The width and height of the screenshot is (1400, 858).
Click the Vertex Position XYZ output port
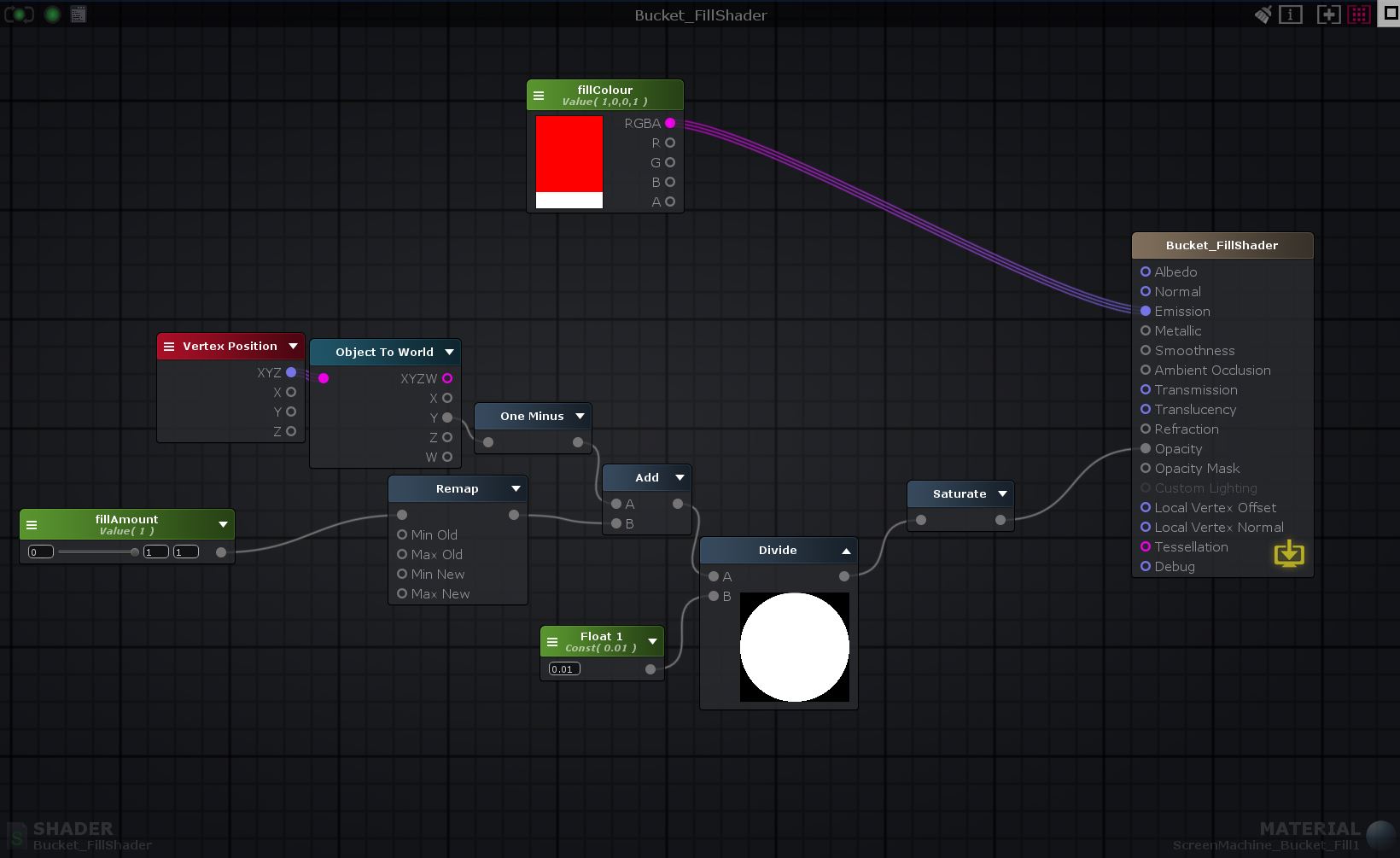(x=291, y=372)
